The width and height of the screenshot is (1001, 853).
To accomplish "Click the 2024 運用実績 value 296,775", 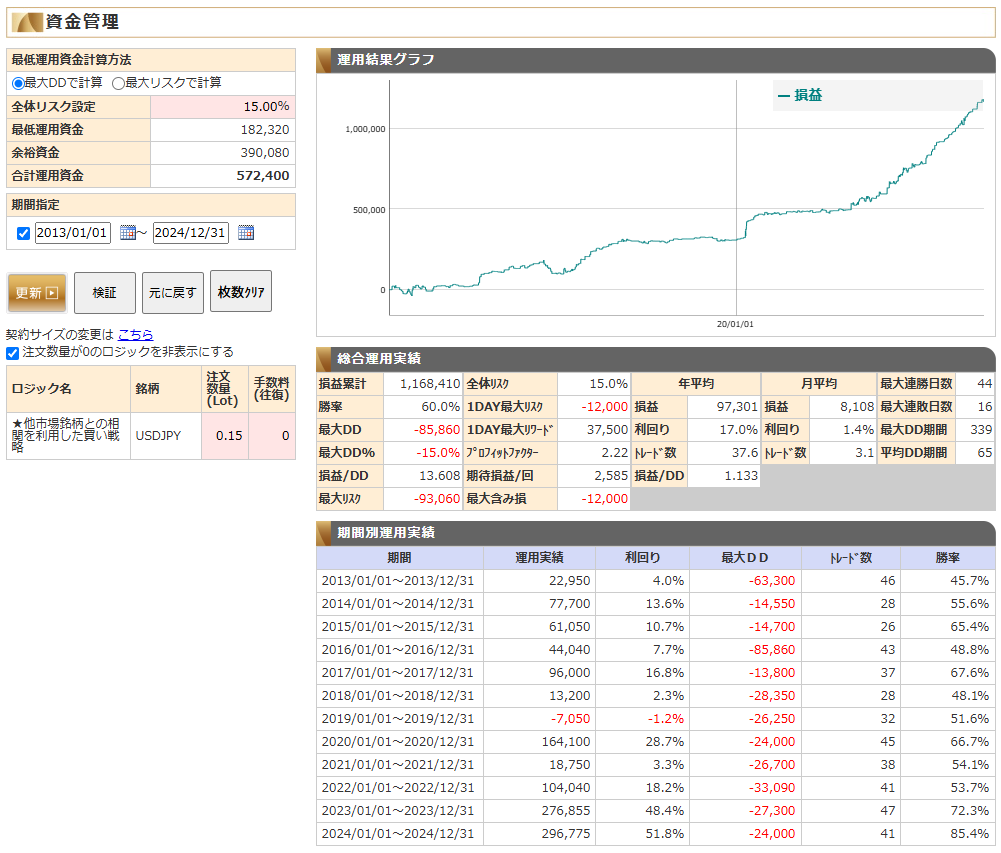I will point(566,834).
